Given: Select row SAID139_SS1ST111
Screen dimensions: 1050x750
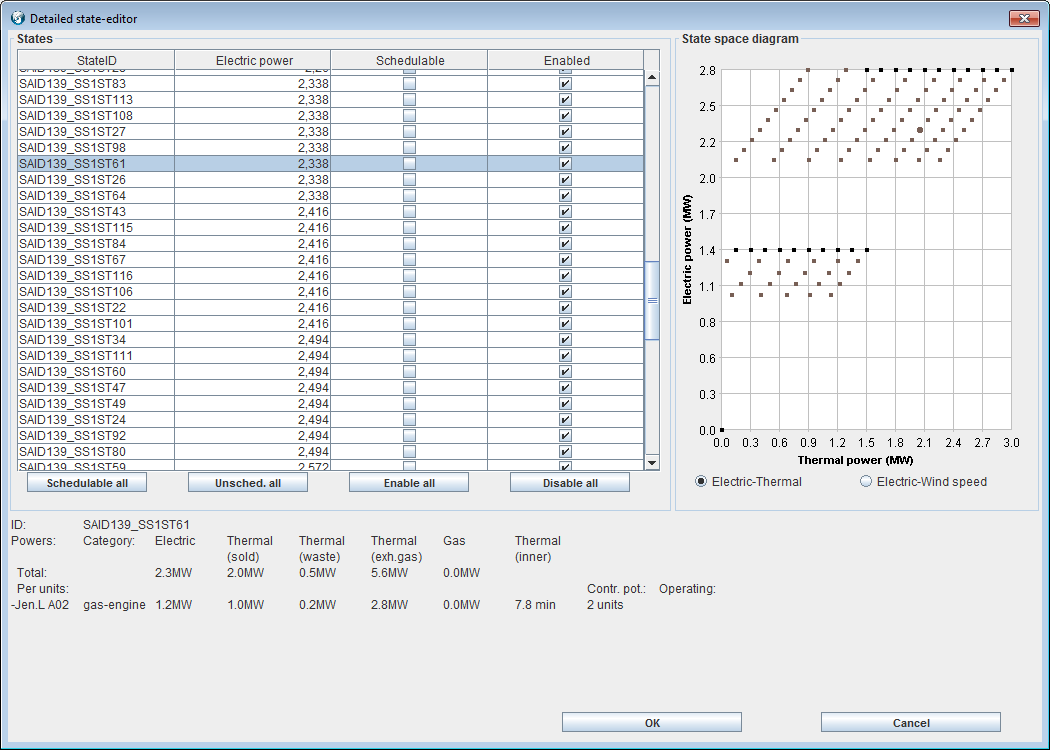Looking at the screenshot, I should point(331,356).
